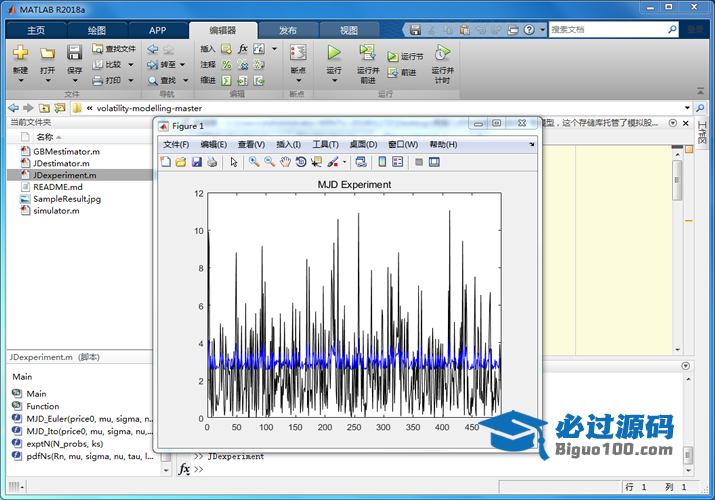Click the show plot tools icon
The width and height of the screenshot is (715, 500).
(x=434, y=162)
